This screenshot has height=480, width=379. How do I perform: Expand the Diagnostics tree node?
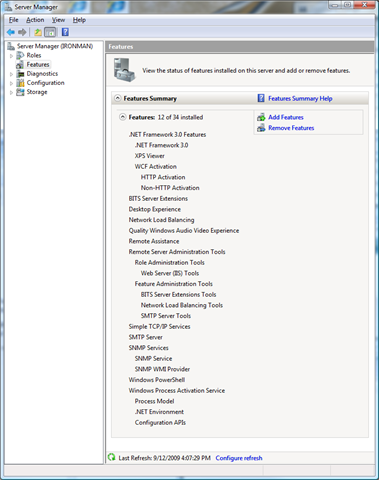point(11,74)
